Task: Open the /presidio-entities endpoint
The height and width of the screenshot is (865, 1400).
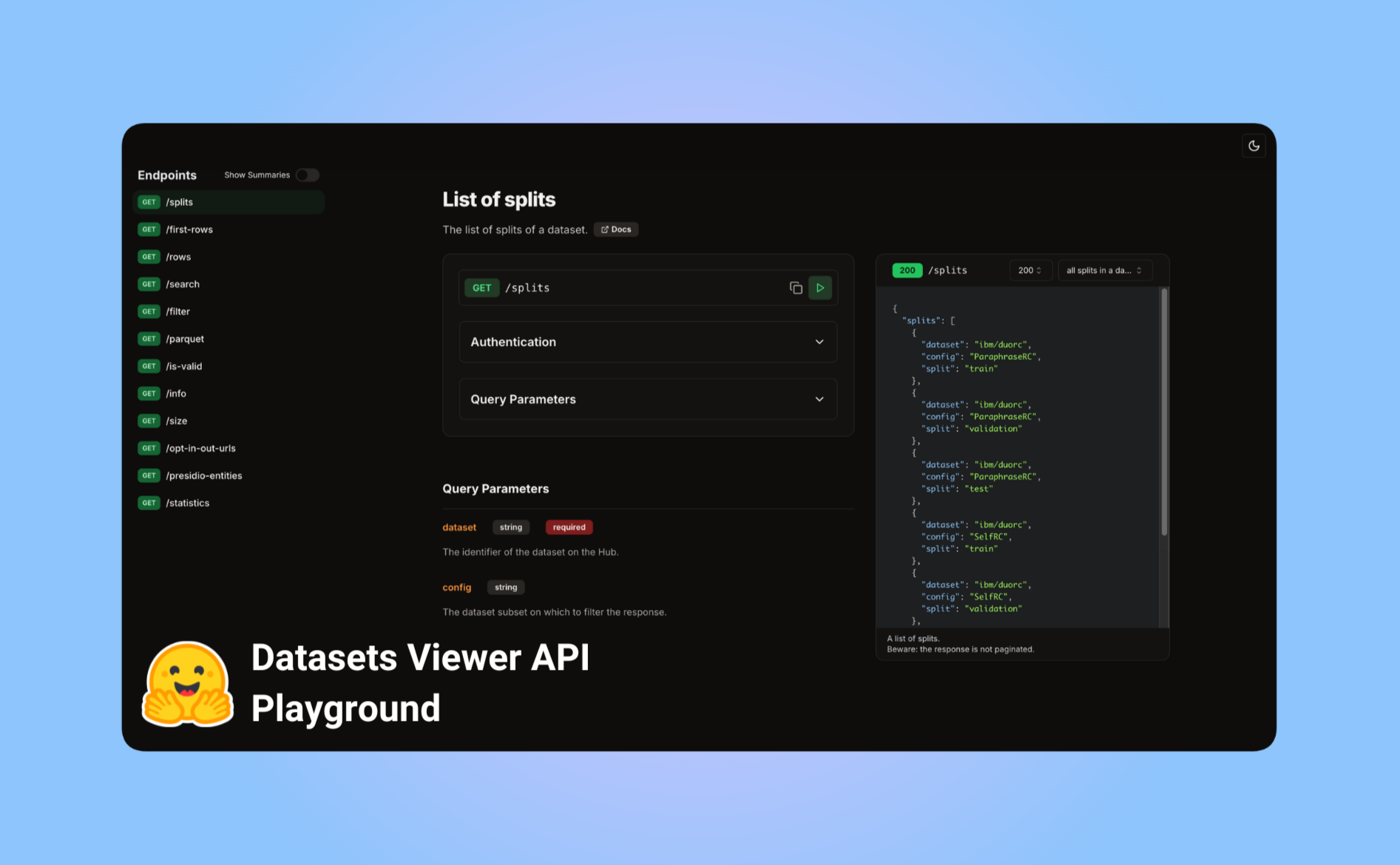Action: tap(205, 475)
